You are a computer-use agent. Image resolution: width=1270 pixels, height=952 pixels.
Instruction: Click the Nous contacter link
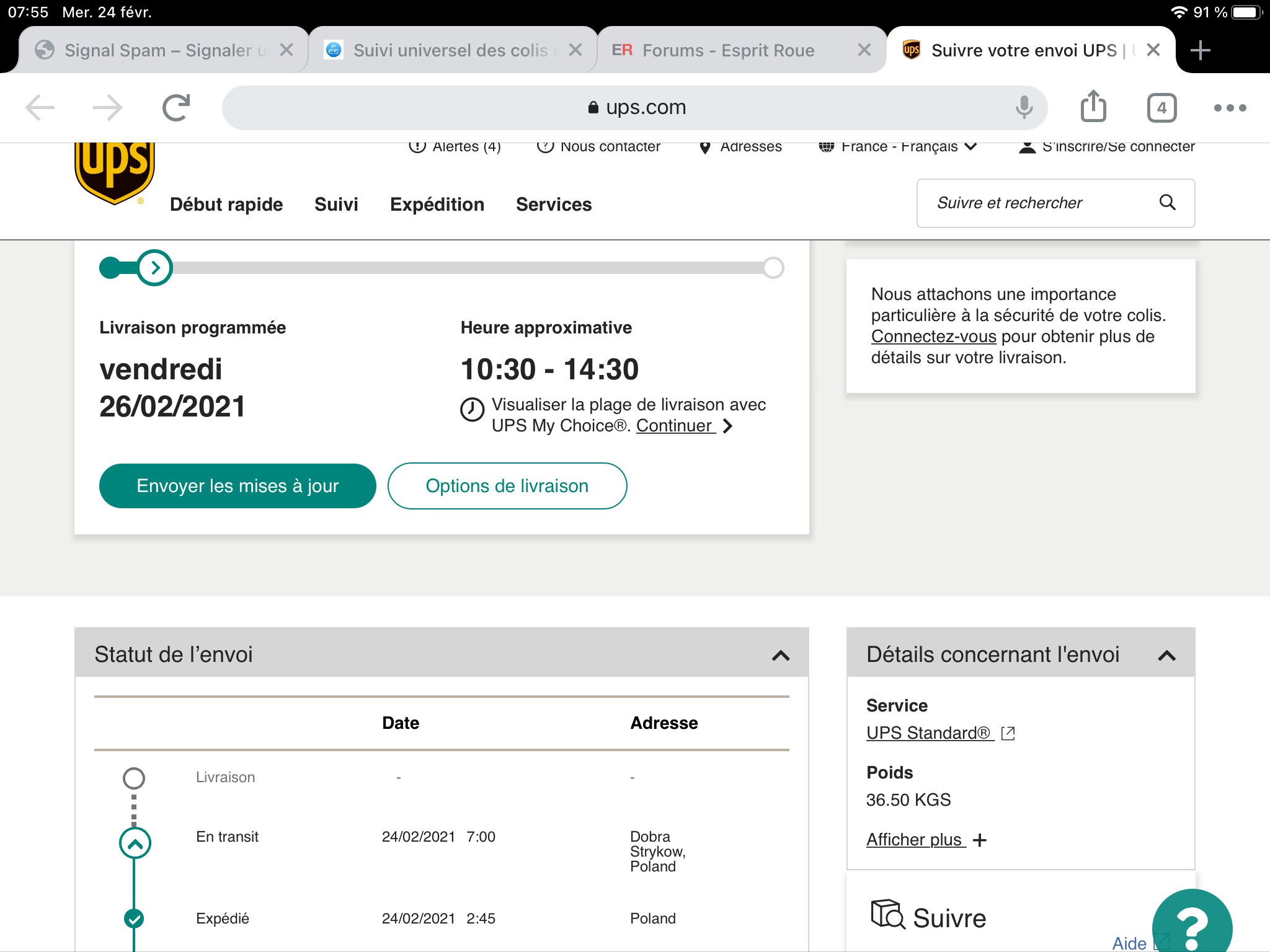click(x=598, y=147)
